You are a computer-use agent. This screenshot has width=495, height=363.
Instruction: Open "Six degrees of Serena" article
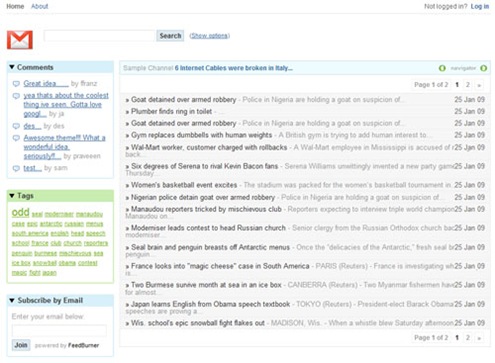click(204, 166)
